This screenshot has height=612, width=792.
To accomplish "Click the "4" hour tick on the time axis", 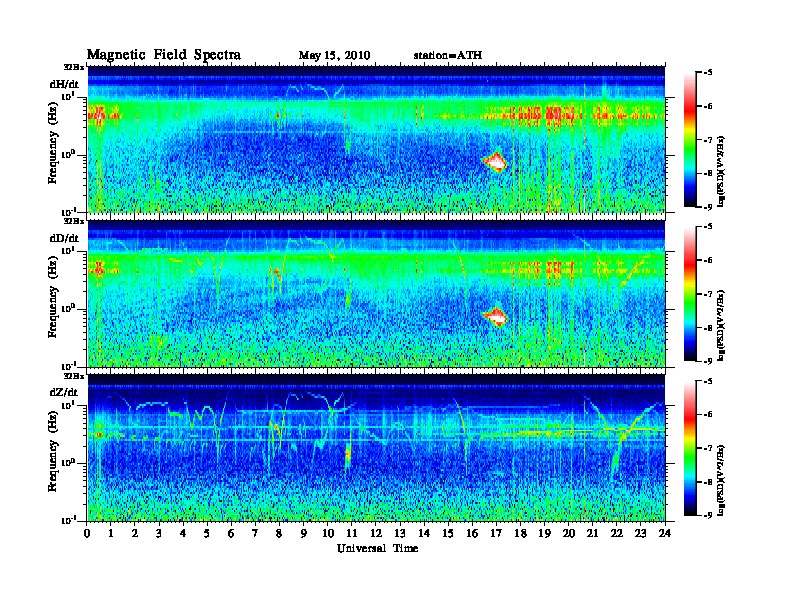I will click(183, 533).
